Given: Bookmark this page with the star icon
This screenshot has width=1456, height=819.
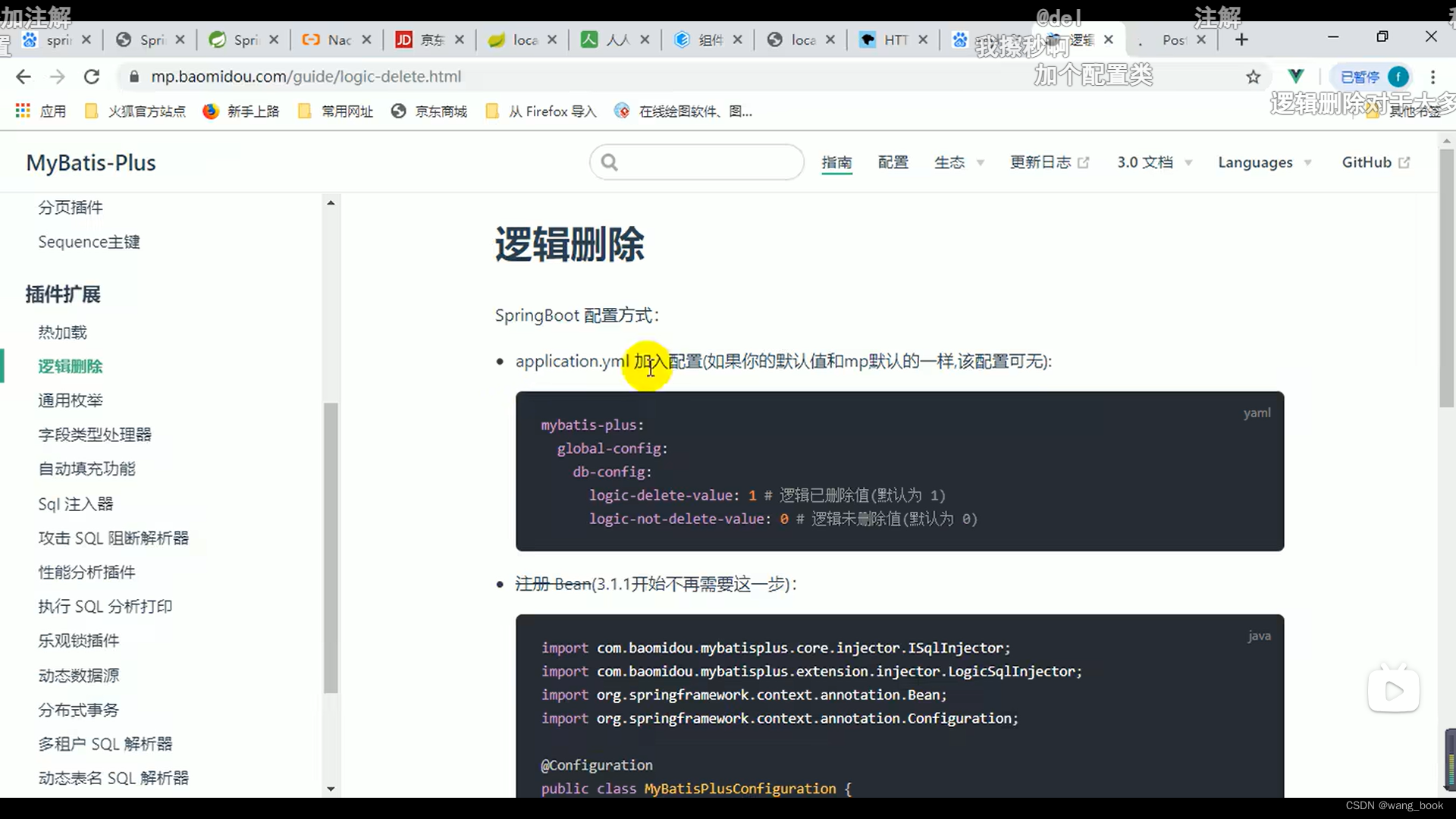Looking at the screenshot, I should [x=1254, y=77].
